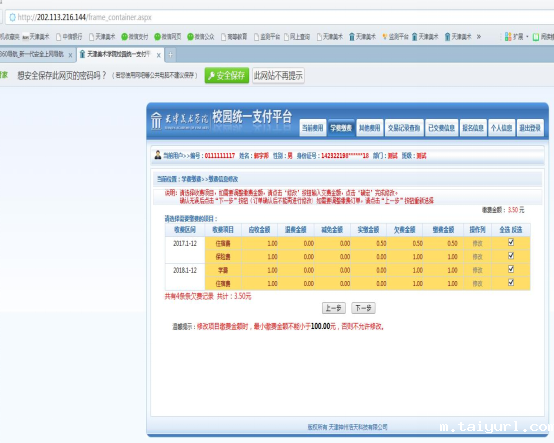Screen dimensions: 554x443
Task: Open the 扩展 extensions dropdown
Action: pyautogui.click(x=516, y=36)
